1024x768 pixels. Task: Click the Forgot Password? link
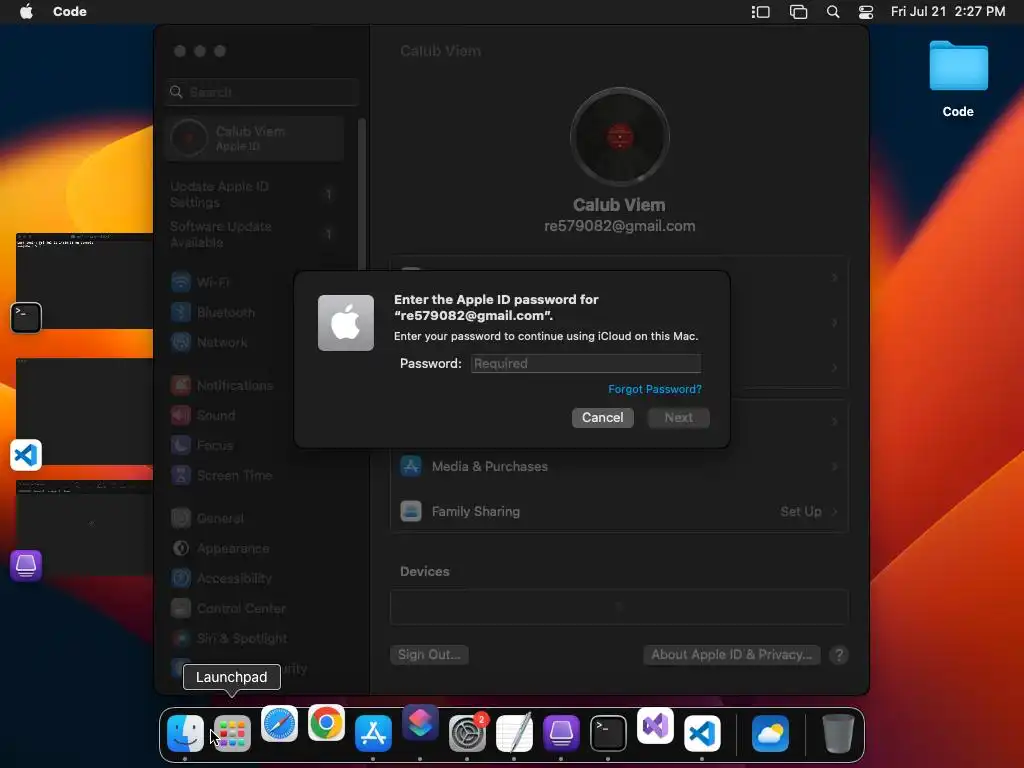tap(654, 389)
